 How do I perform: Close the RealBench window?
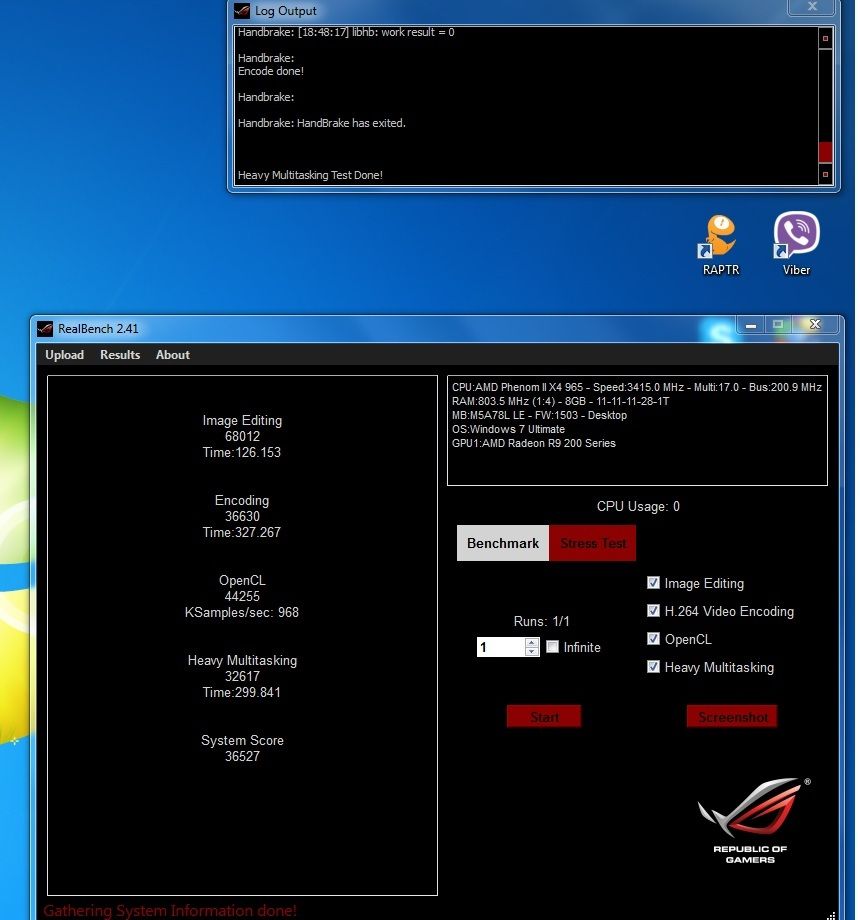tap(815, 324)
